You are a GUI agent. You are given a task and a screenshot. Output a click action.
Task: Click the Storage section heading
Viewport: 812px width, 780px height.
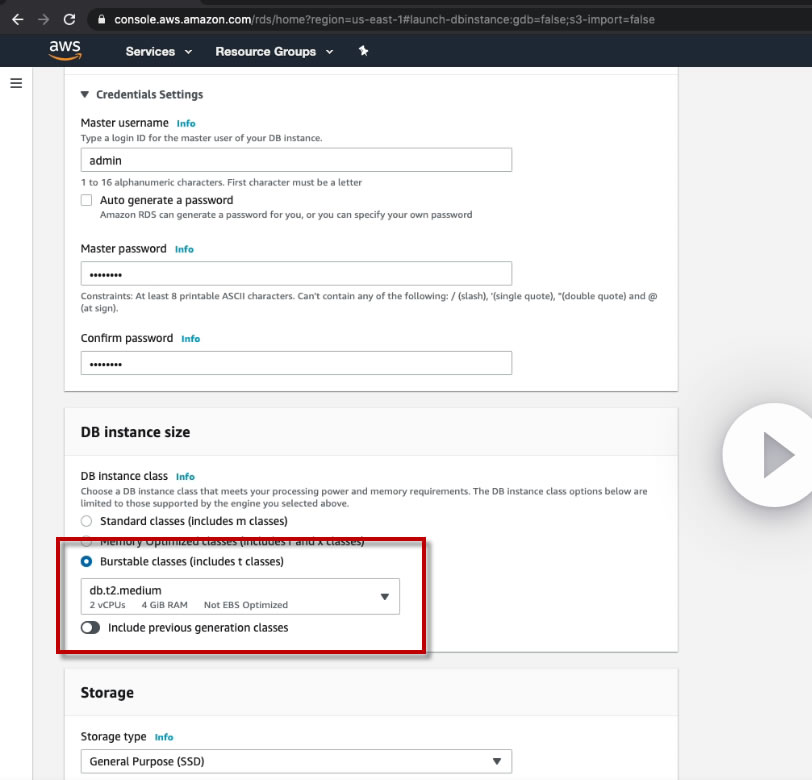(x=107, y=693)
